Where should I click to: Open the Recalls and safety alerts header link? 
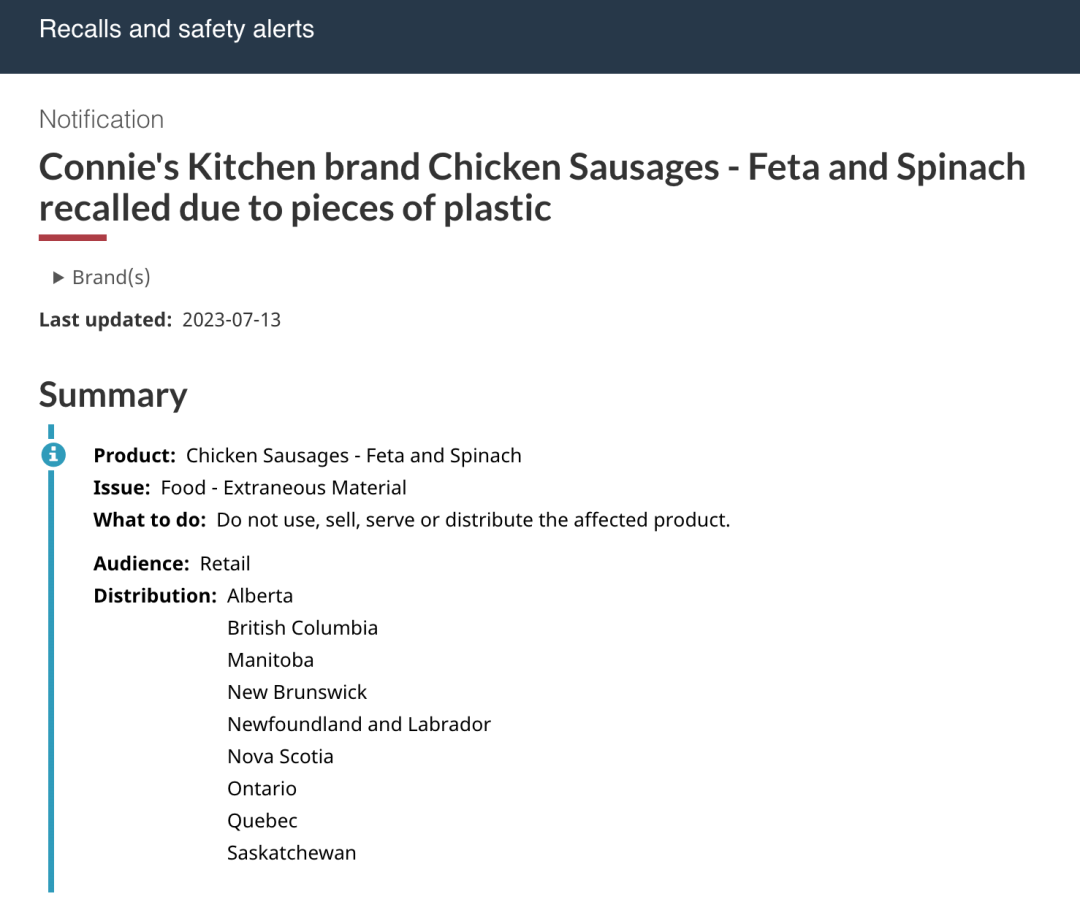[177, 29]
